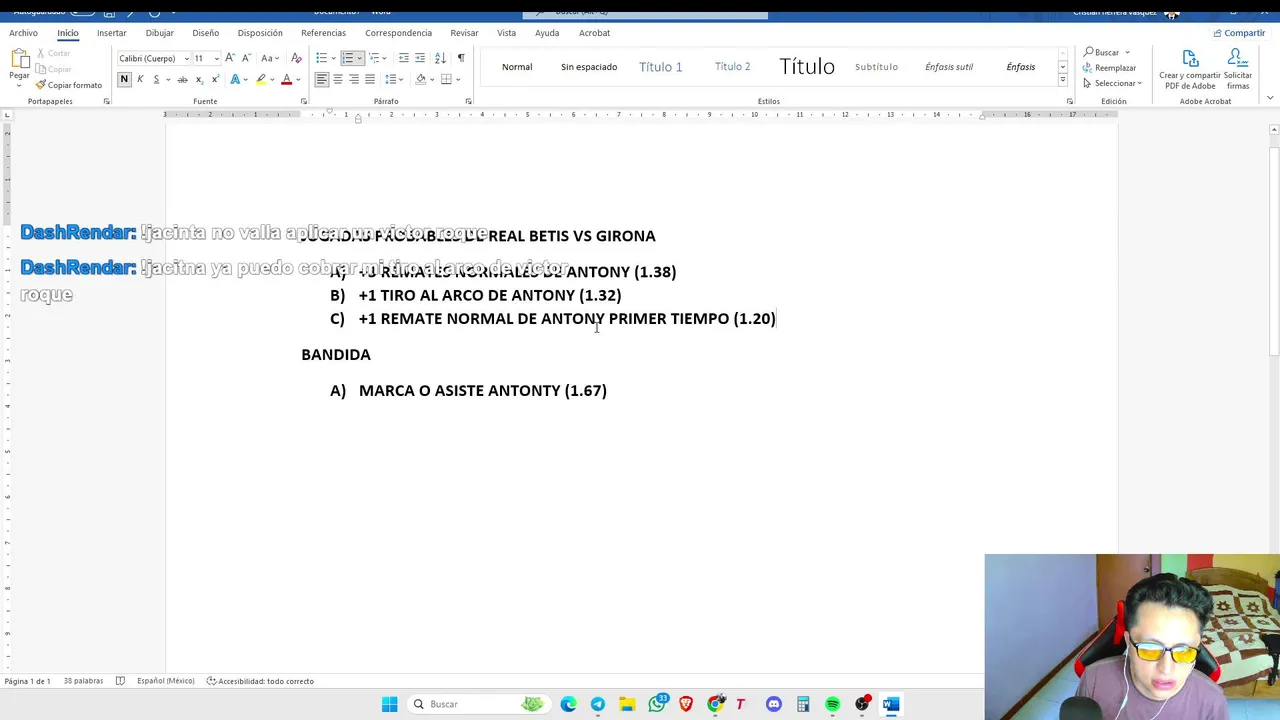Toggle show paragraph marks
The image size is (1280, 720).
(461, 58)
